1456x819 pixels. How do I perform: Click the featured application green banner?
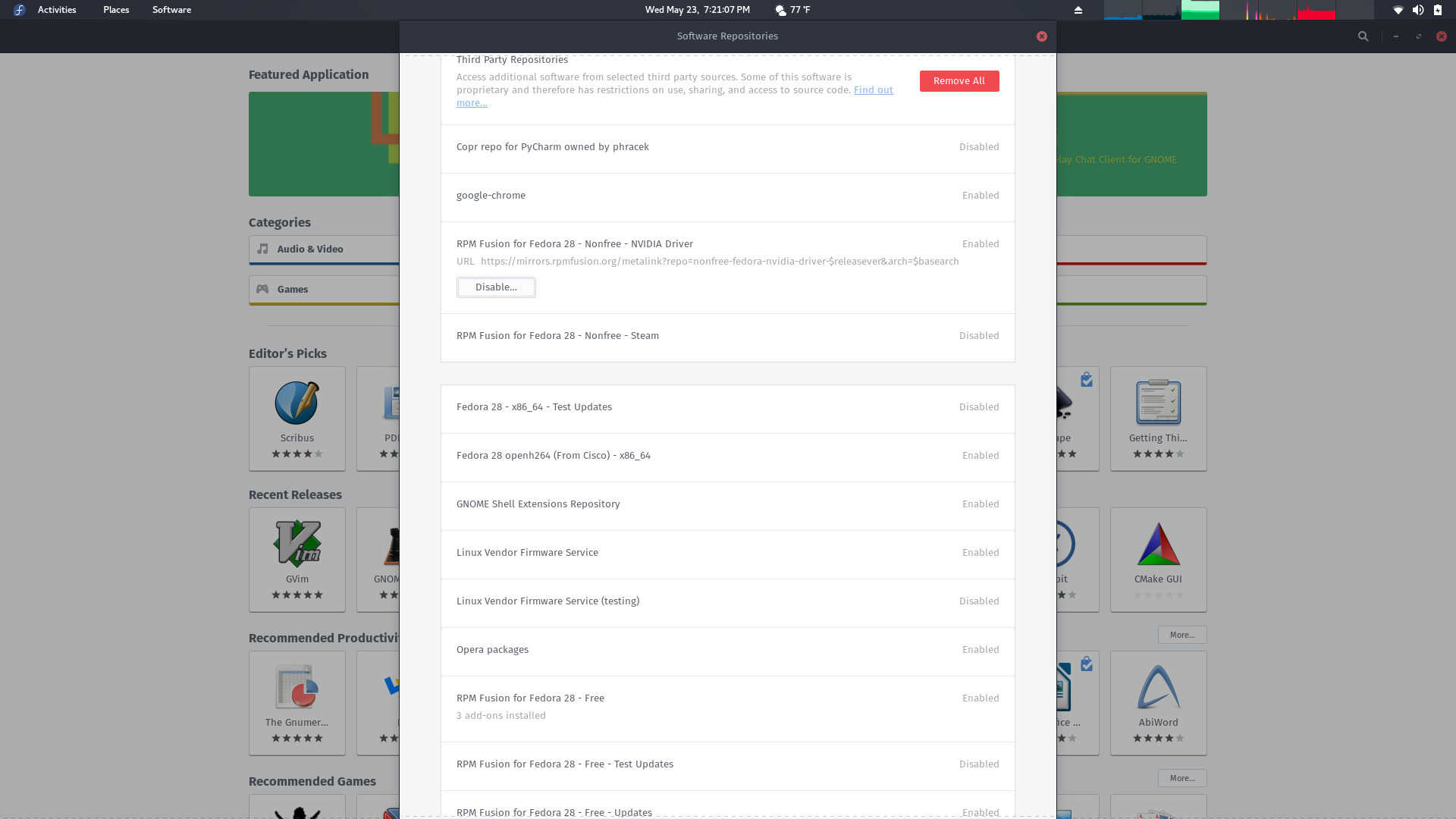(x=324, y=144)
